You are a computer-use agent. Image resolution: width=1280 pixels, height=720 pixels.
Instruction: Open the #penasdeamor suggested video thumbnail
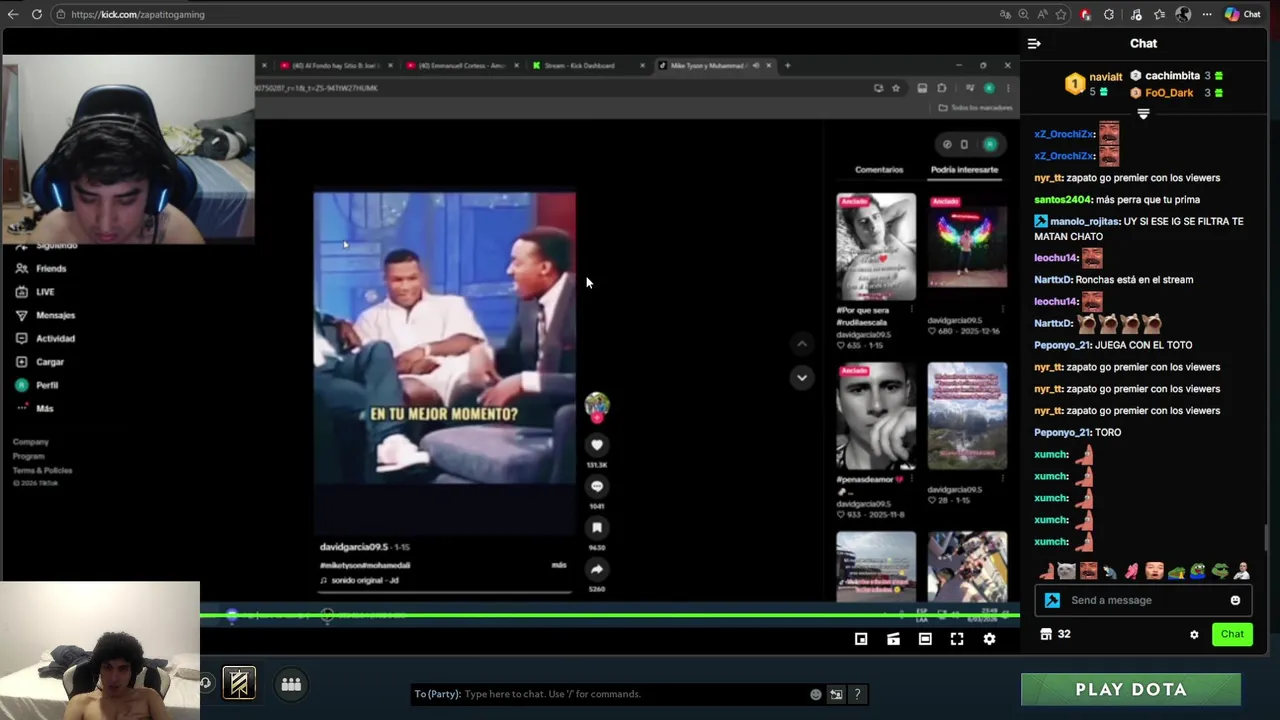click(876, 416)
